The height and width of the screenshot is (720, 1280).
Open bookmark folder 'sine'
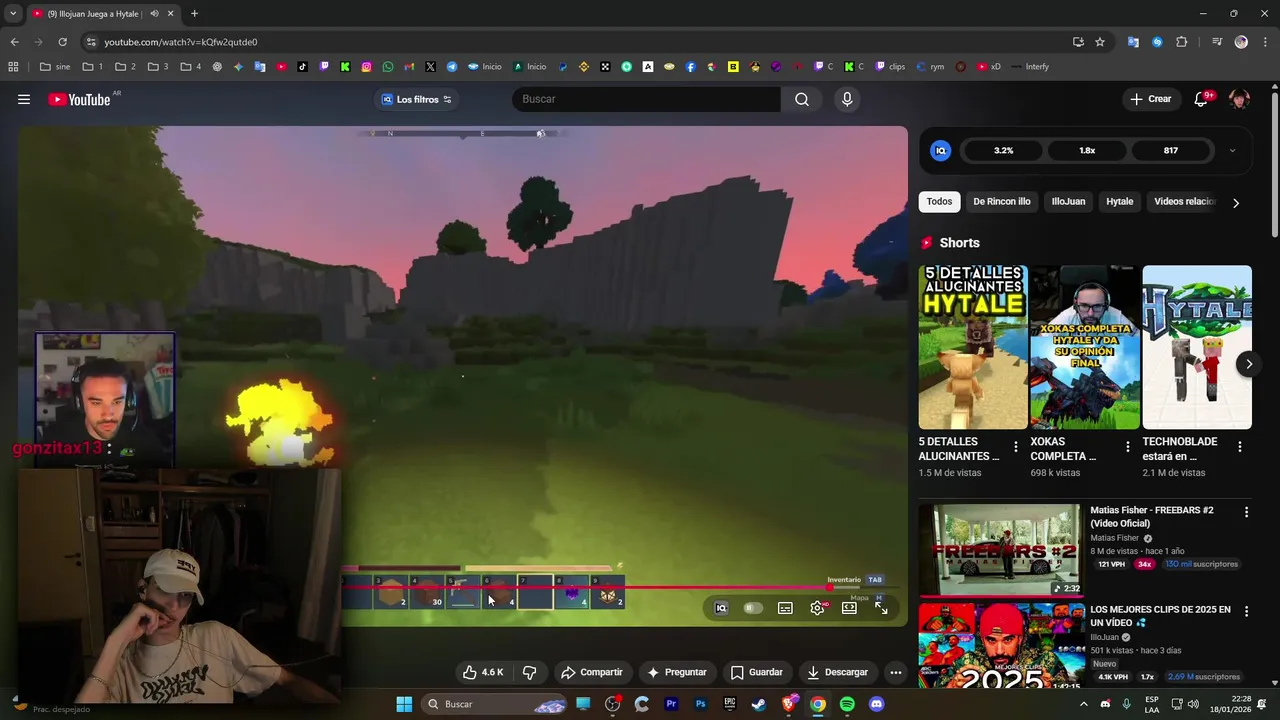click(x=55, y=67)
